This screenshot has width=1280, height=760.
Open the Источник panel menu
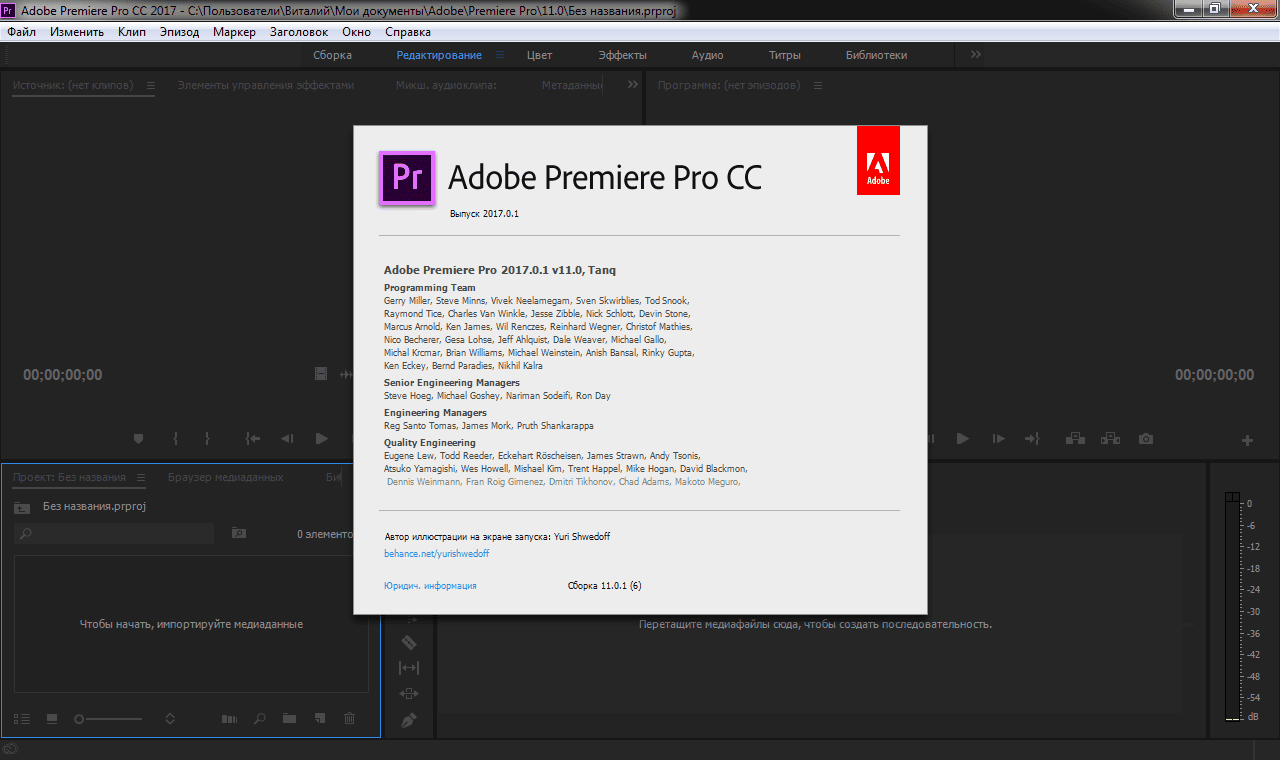[150, 86]
